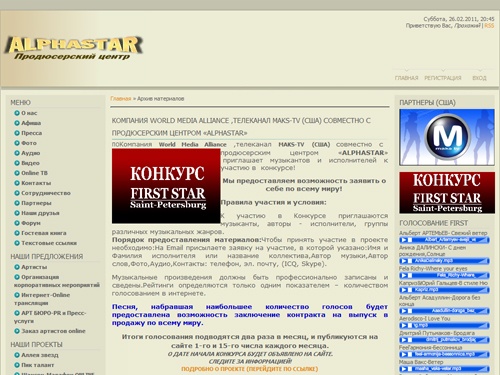Adjust volume on Альберт Артемьев Свежий ветер player
Viewport: 500px width, 375px height.
484,240
